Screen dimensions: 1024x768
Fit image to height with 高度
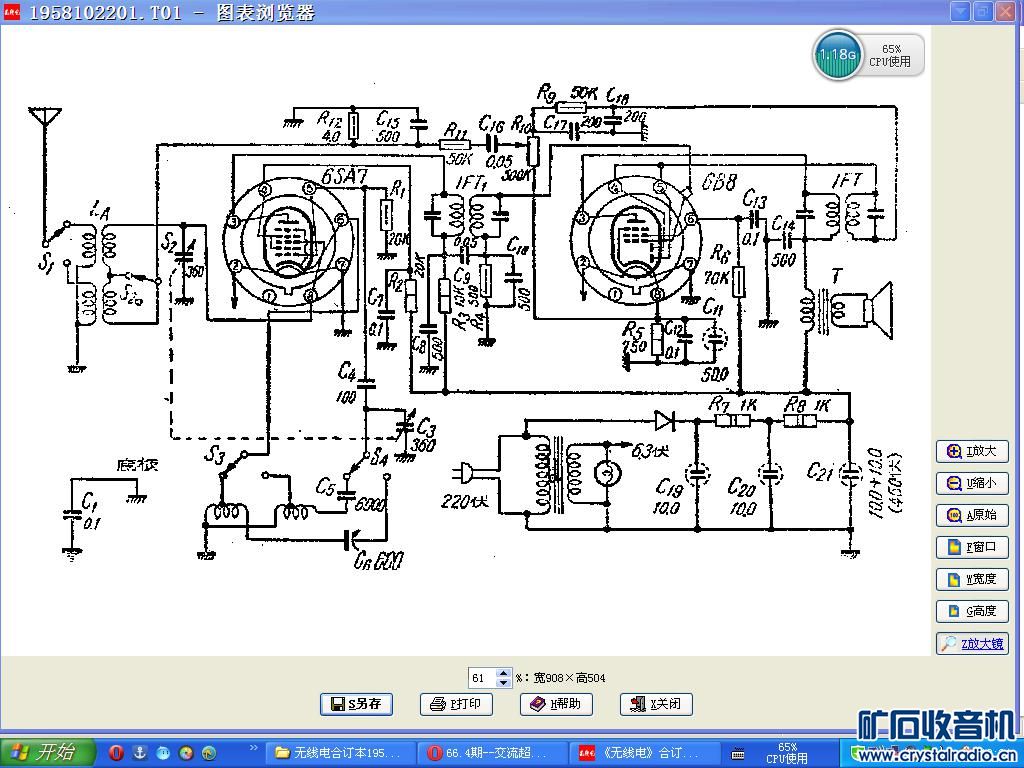(971, 612)
